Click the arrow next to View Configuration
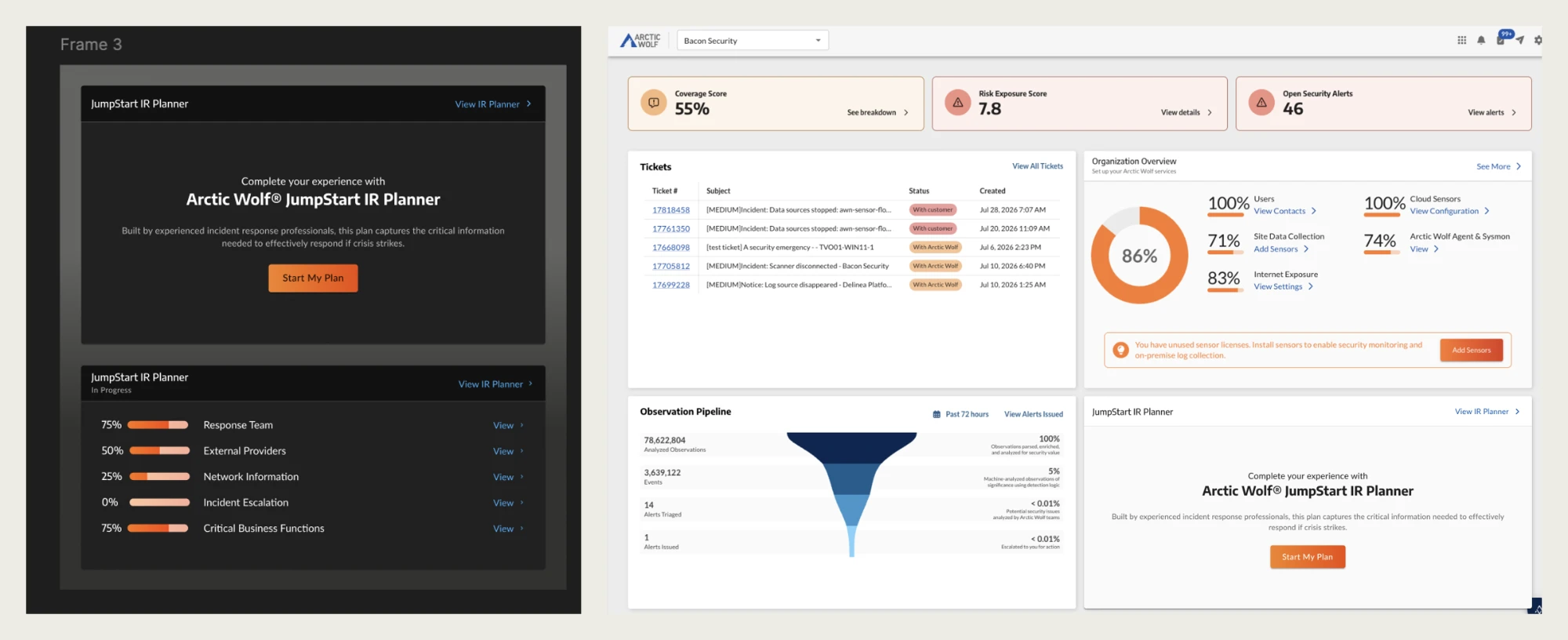Viewport: 1568px width, 640px height. [1486, 211]
